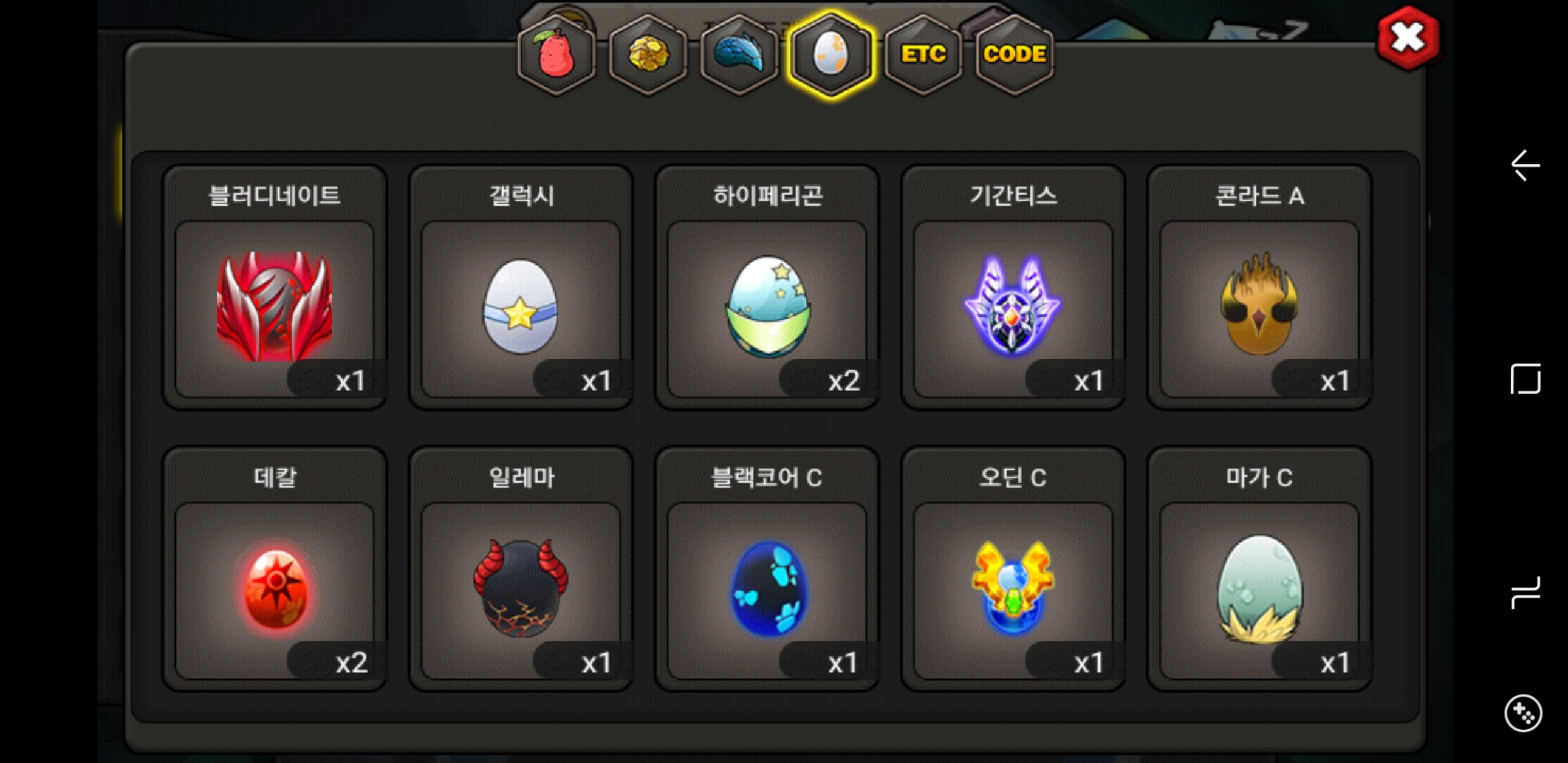This screenshot has height=763, width=1568.
Task: Select the 갤럭시 star egg
Action: pos(521,288)
